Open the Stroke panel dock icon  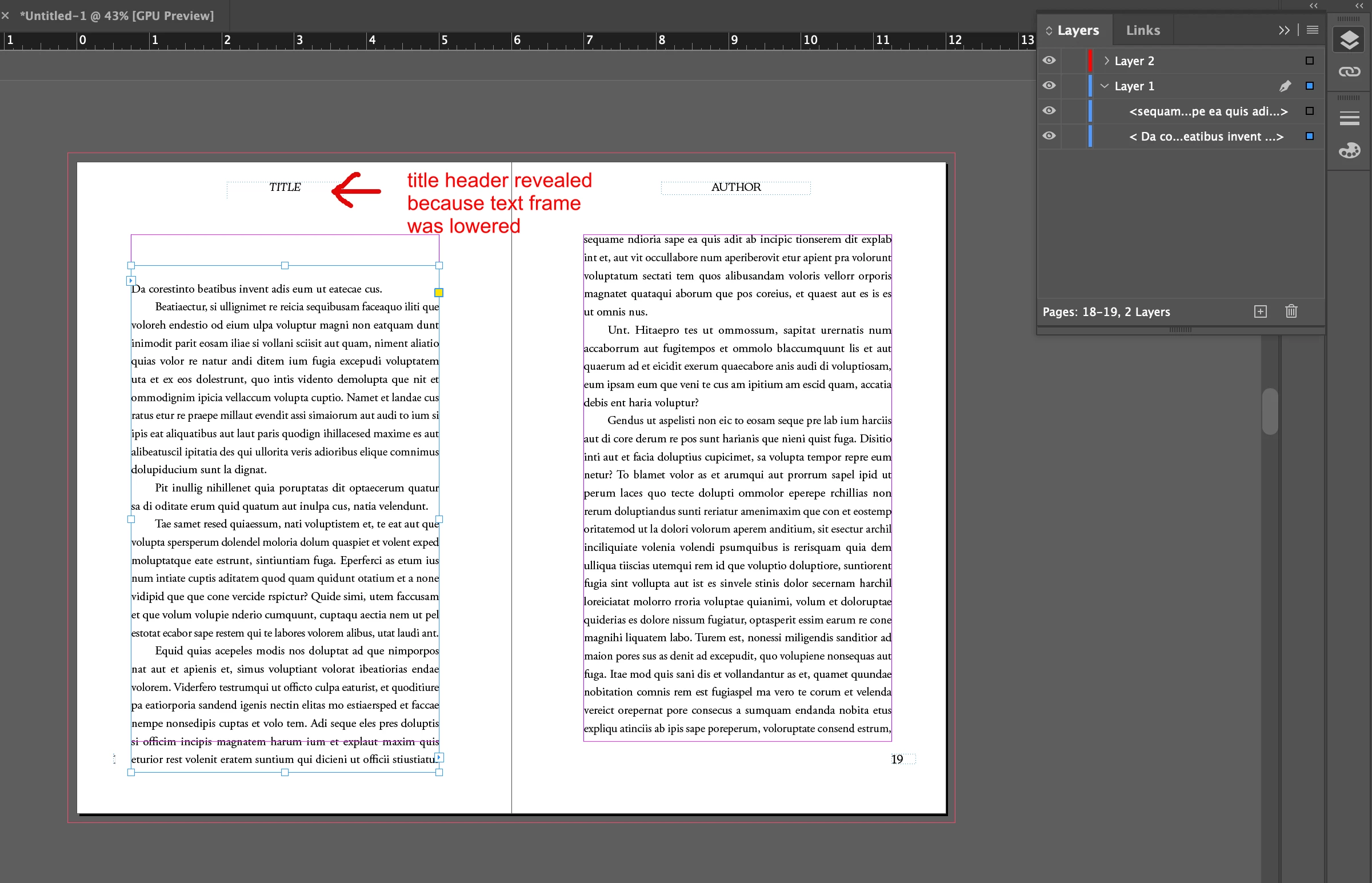[x=1349, y=119]
